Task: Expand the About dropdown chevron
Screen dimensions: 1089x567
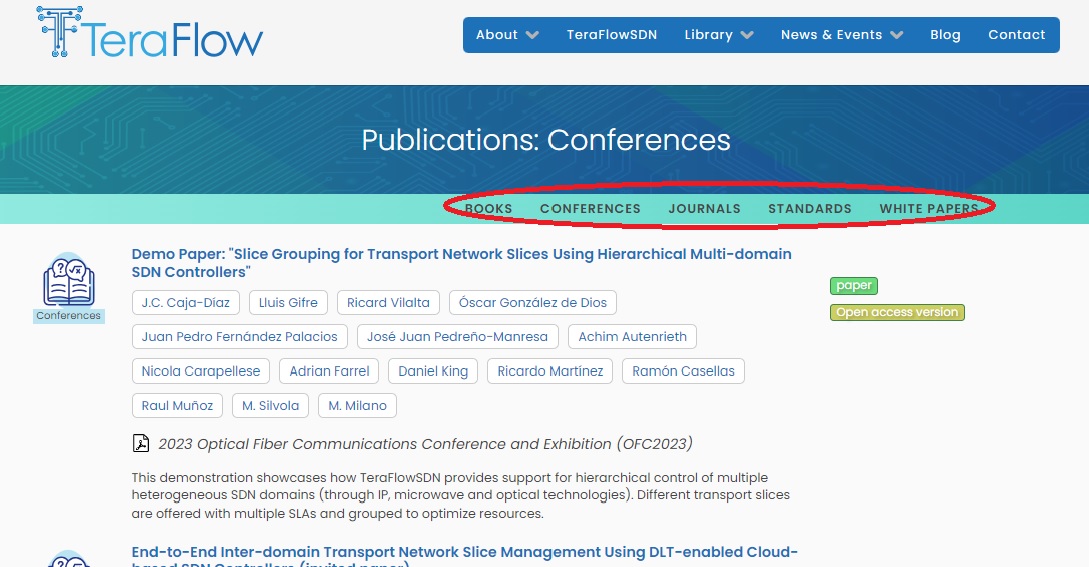Action: tap(533, 35)
